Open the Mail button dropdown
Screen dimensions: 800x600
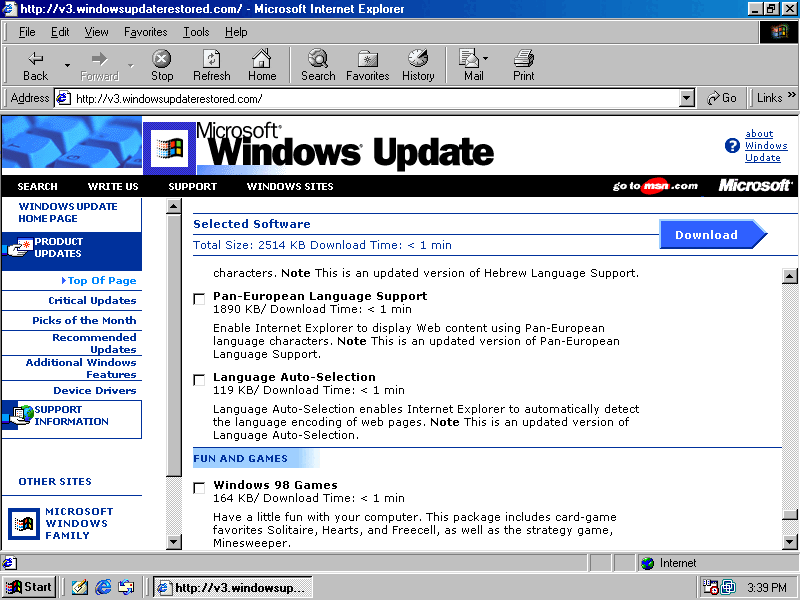pos(490,66)
